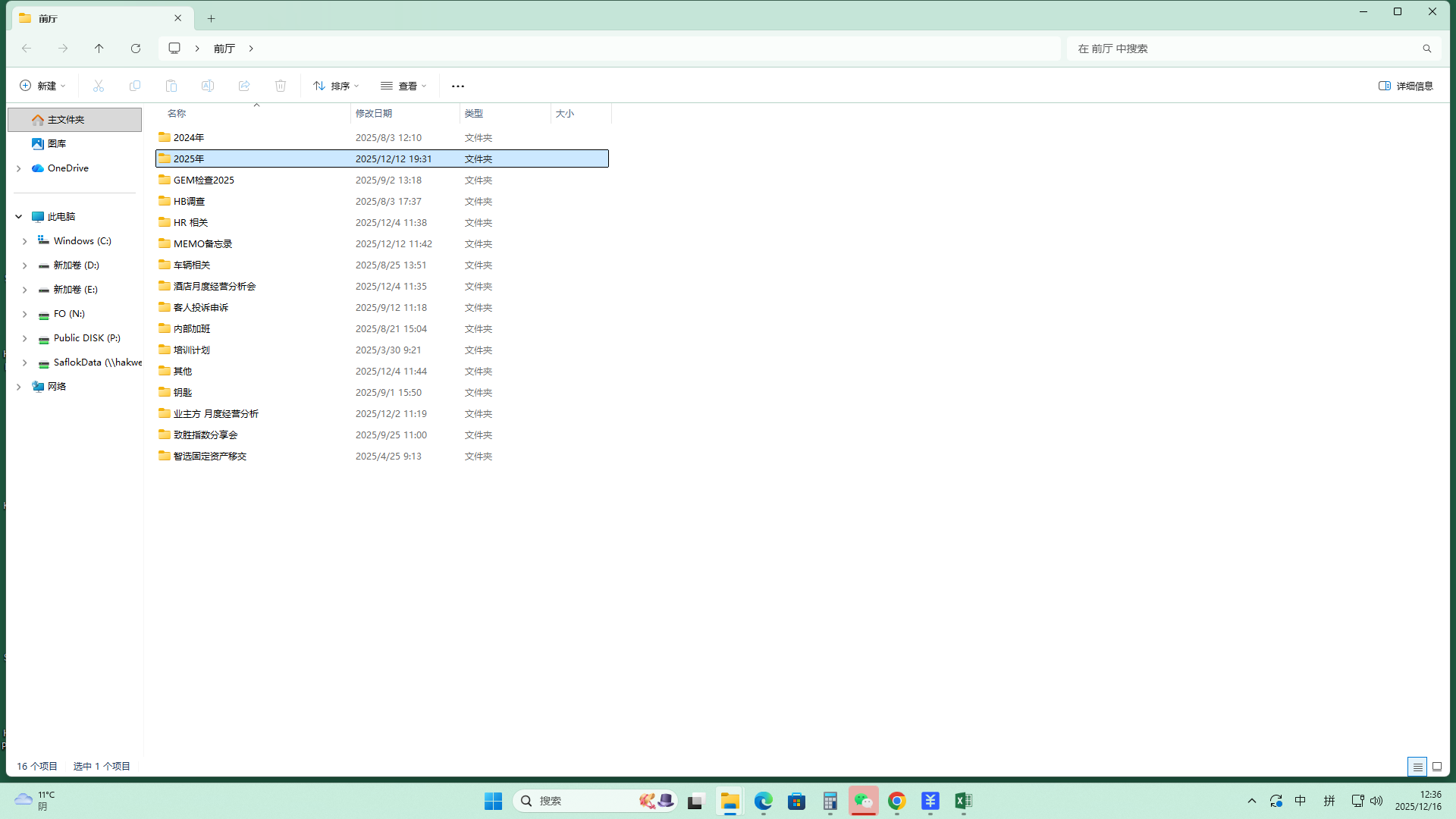Click the Delete trash can icon
The width and height of the screenshot is (1456, 819).
(281, 86)
